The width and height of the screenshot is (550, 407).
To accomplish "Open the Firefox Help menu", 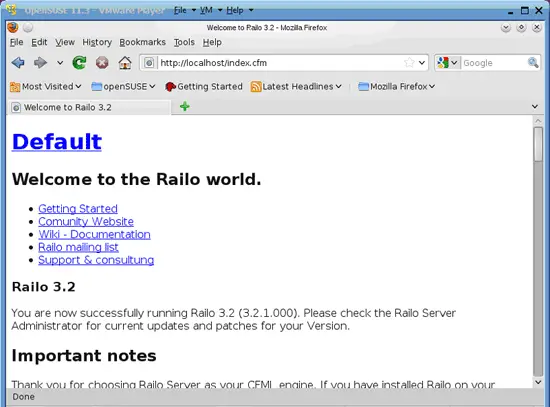I will [212, 42].
